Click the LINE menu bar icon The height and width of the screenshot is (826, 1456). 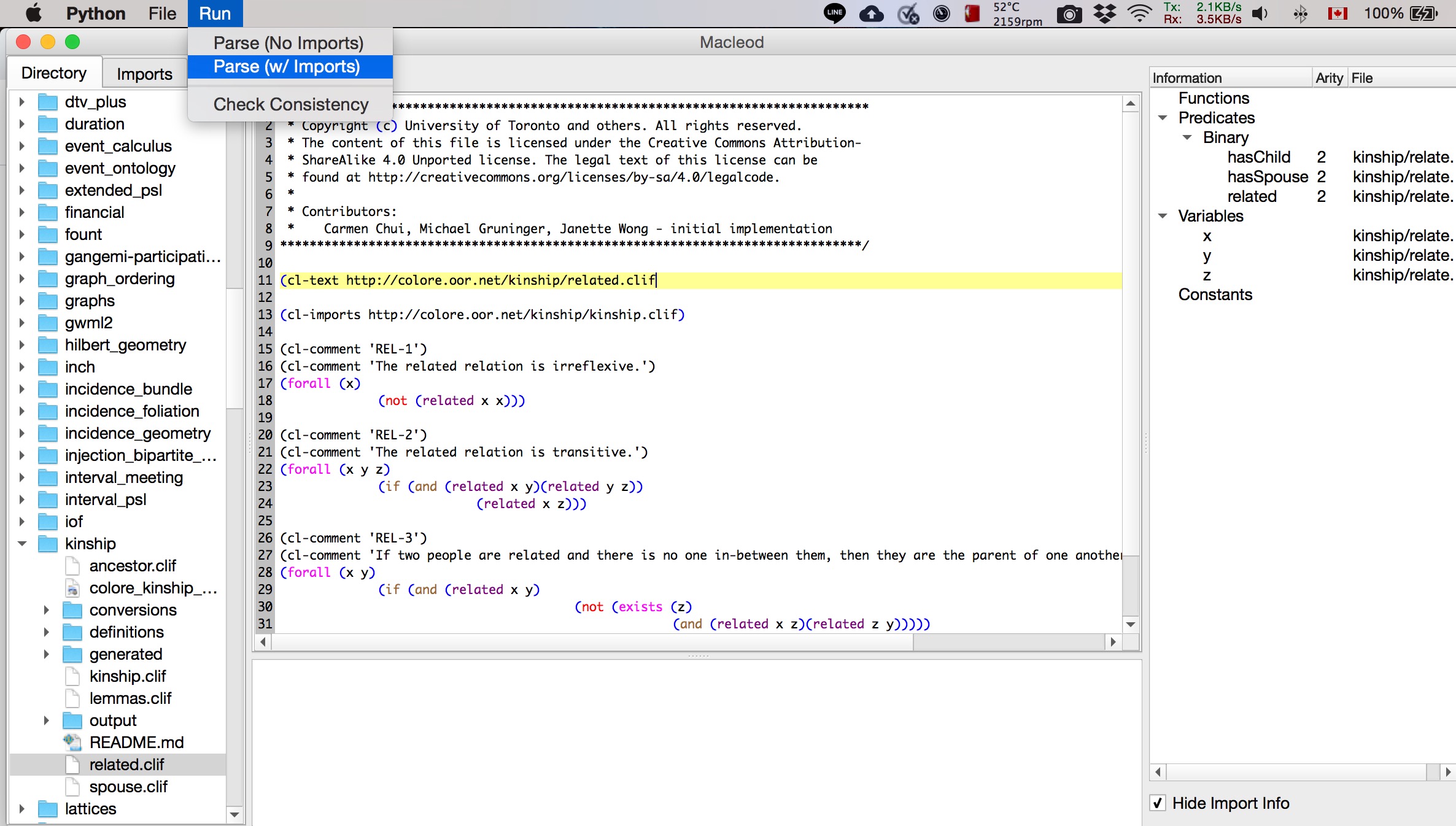834,14
